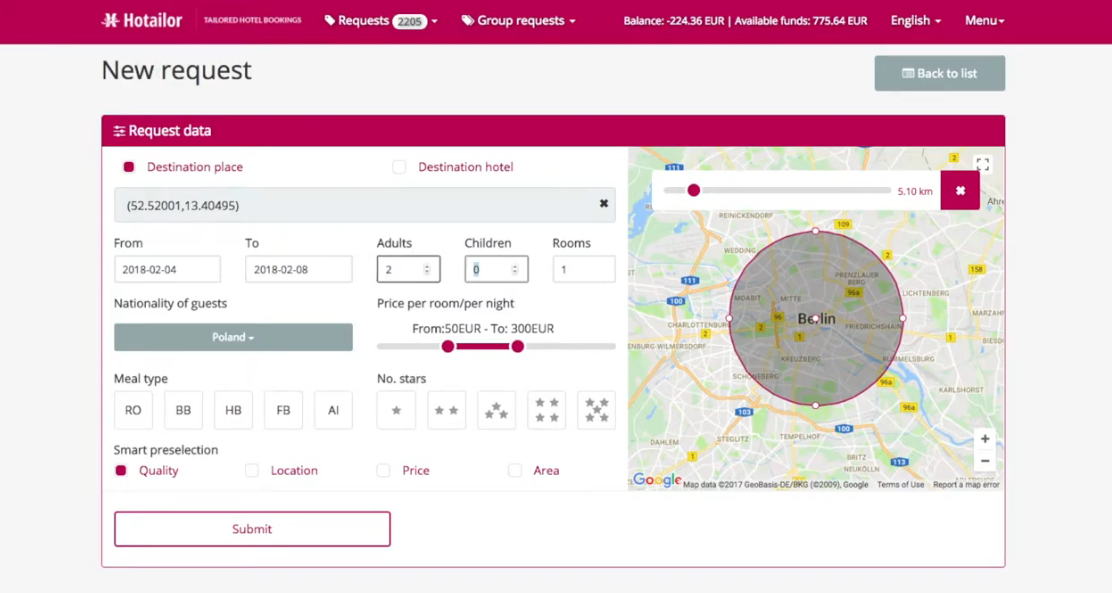
Task: Zoom out on the map
Action: (985, 461)
